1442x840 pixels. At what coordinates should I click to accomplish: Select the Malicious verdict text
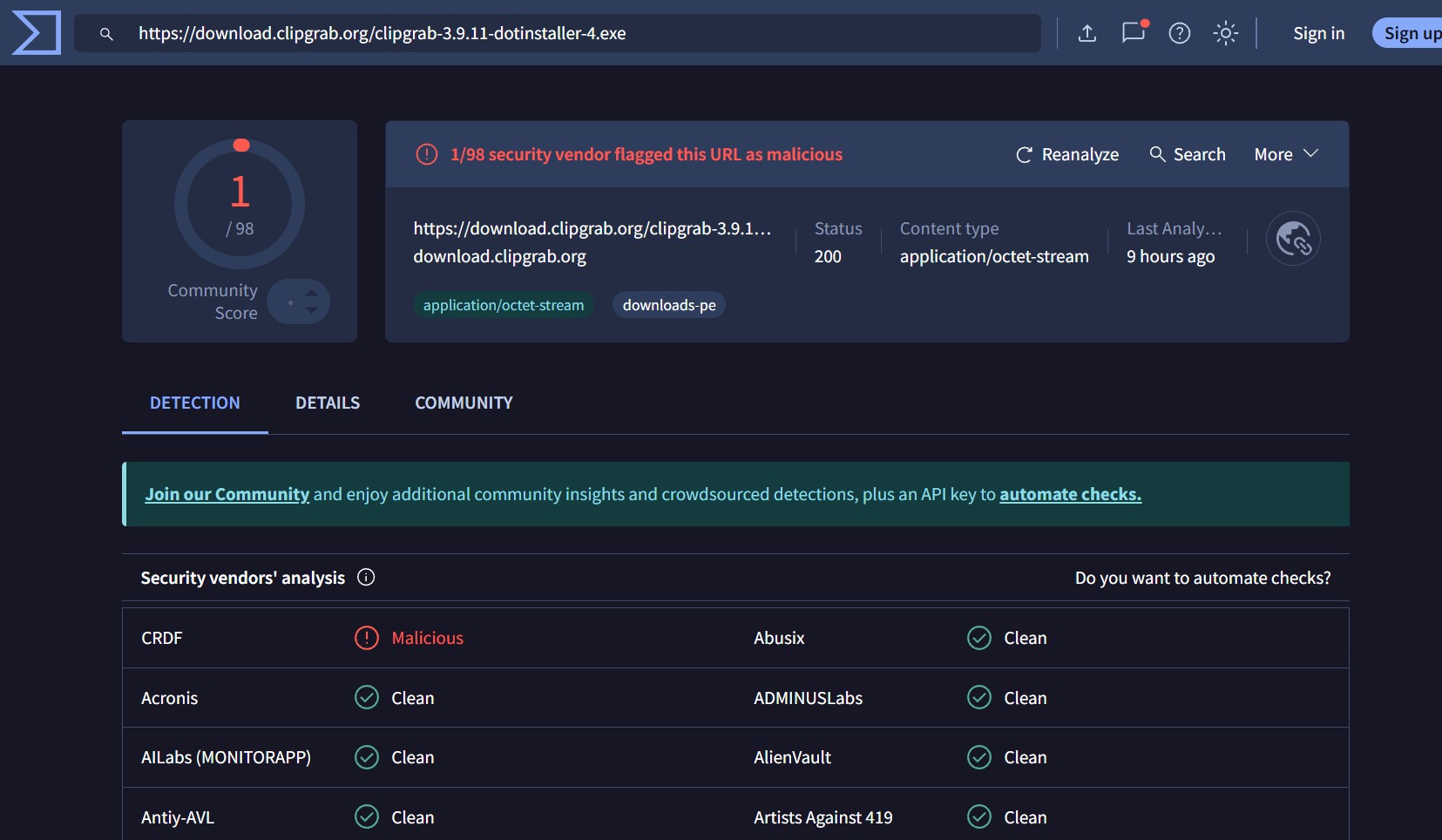pyautogui.click(x=427, y=638)
